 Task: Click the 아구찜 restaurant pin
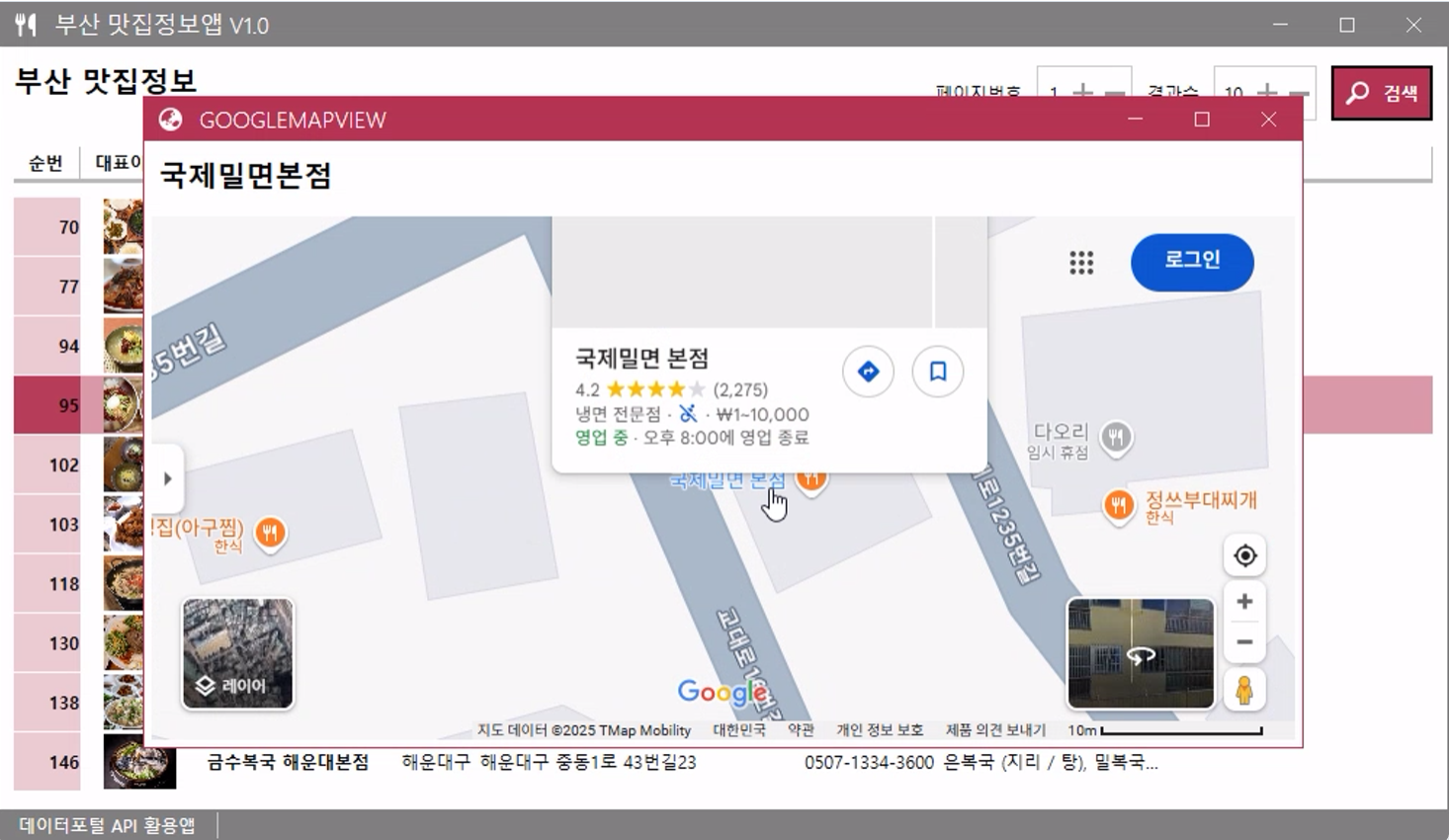[x=270, y=533]
